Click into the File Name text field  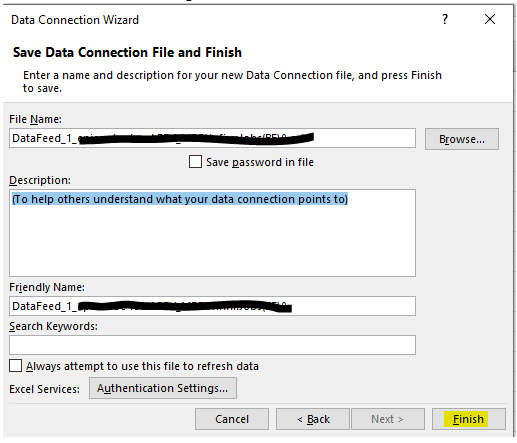tap(212, 138)
